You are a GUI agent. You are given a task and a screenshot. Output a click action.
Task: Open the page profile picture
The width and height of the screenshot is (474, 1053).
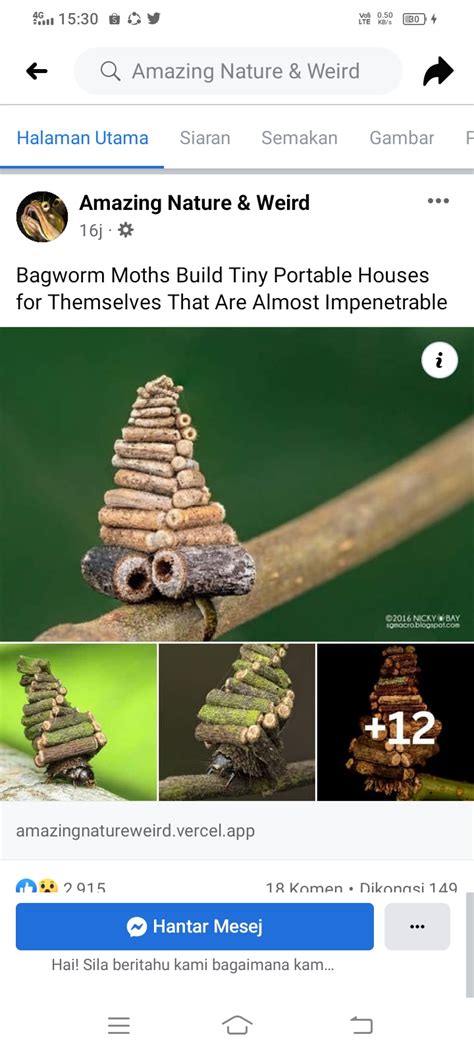(x=42, y=216)
